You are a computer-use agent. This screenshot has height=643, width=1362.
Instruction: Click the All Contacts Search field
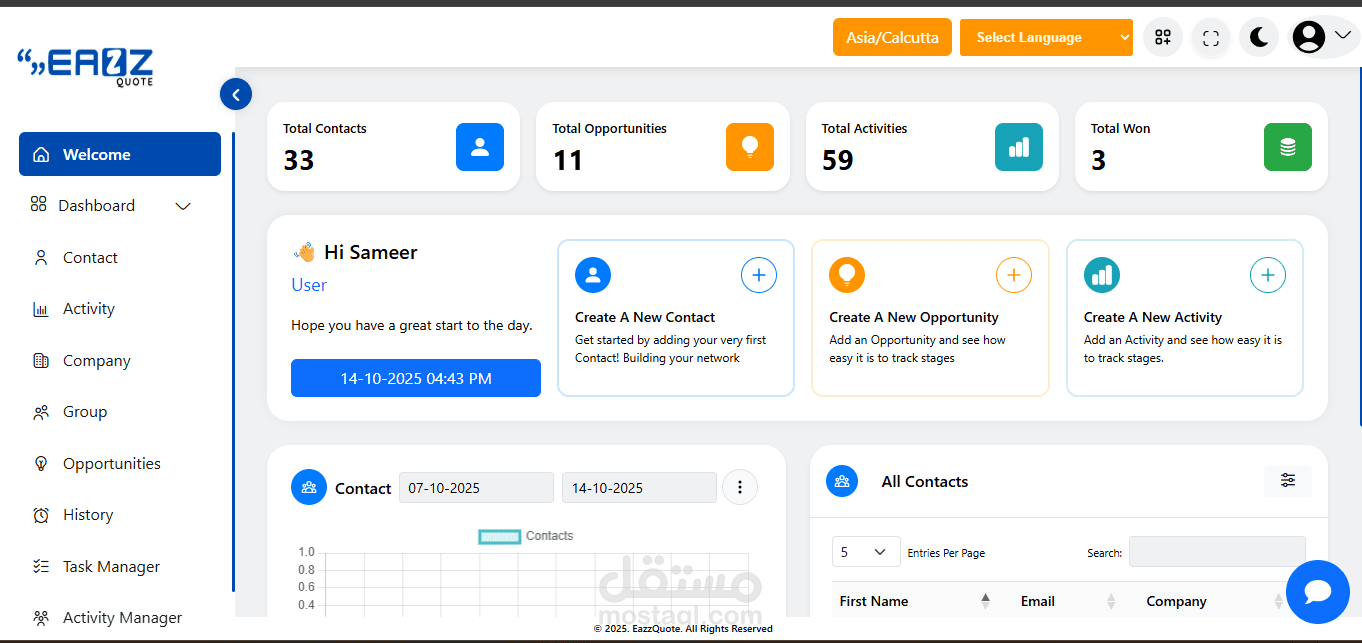pyautogui.click(x=1217, y=552)
